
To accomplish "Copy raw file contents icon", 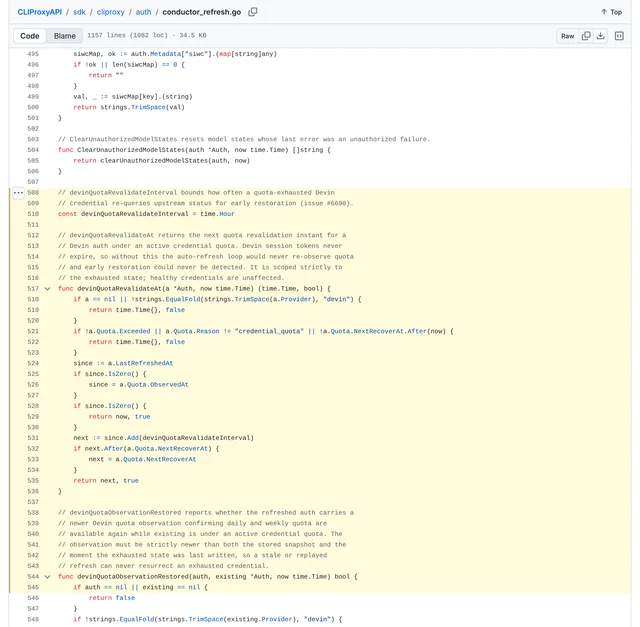I will coord(586,36).
